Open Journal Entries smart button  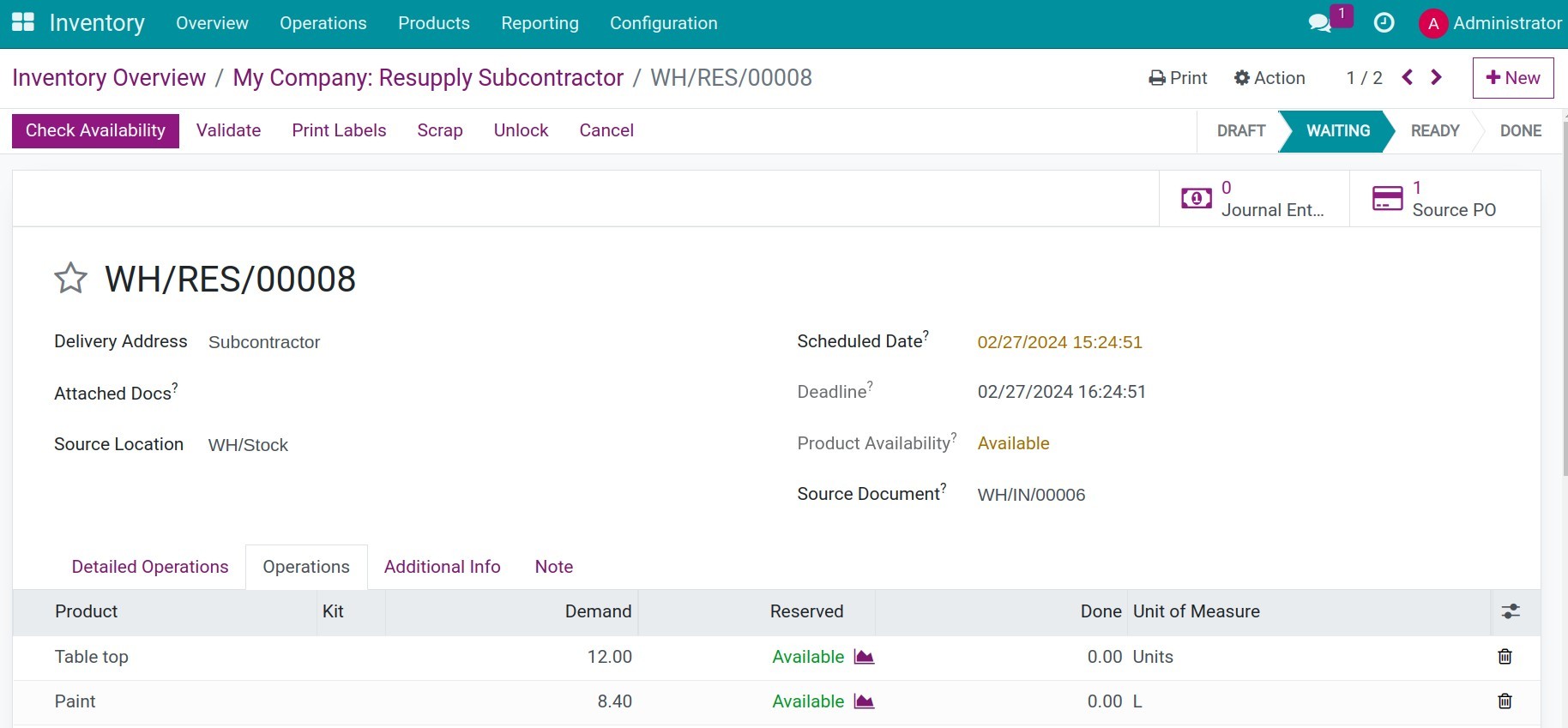(x=1254, y=199)
